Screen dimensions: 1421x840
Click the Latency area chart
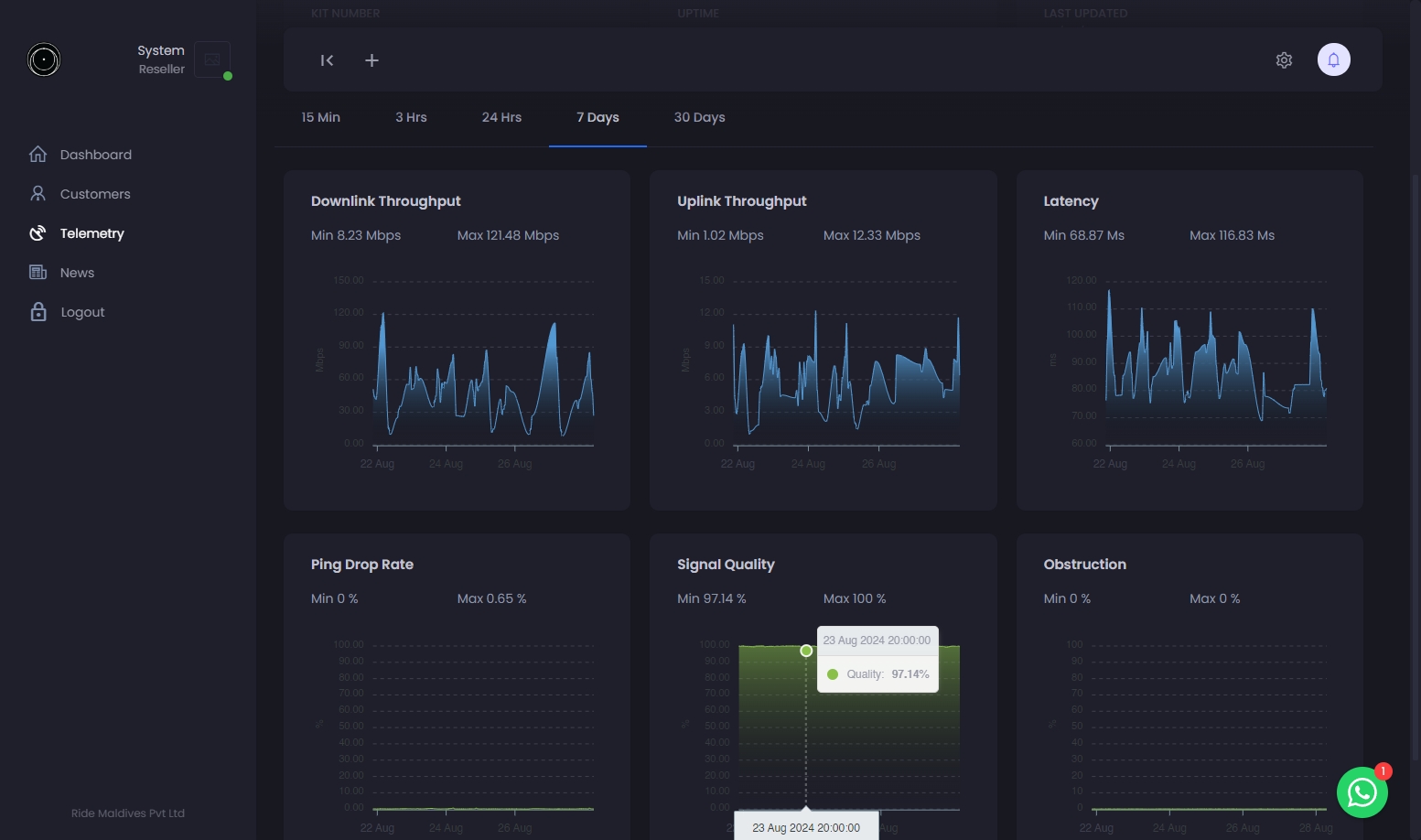1216,366
